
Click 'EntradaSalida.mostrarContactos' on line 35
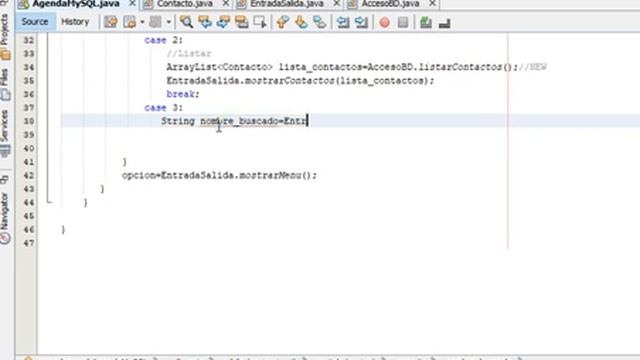251,81
